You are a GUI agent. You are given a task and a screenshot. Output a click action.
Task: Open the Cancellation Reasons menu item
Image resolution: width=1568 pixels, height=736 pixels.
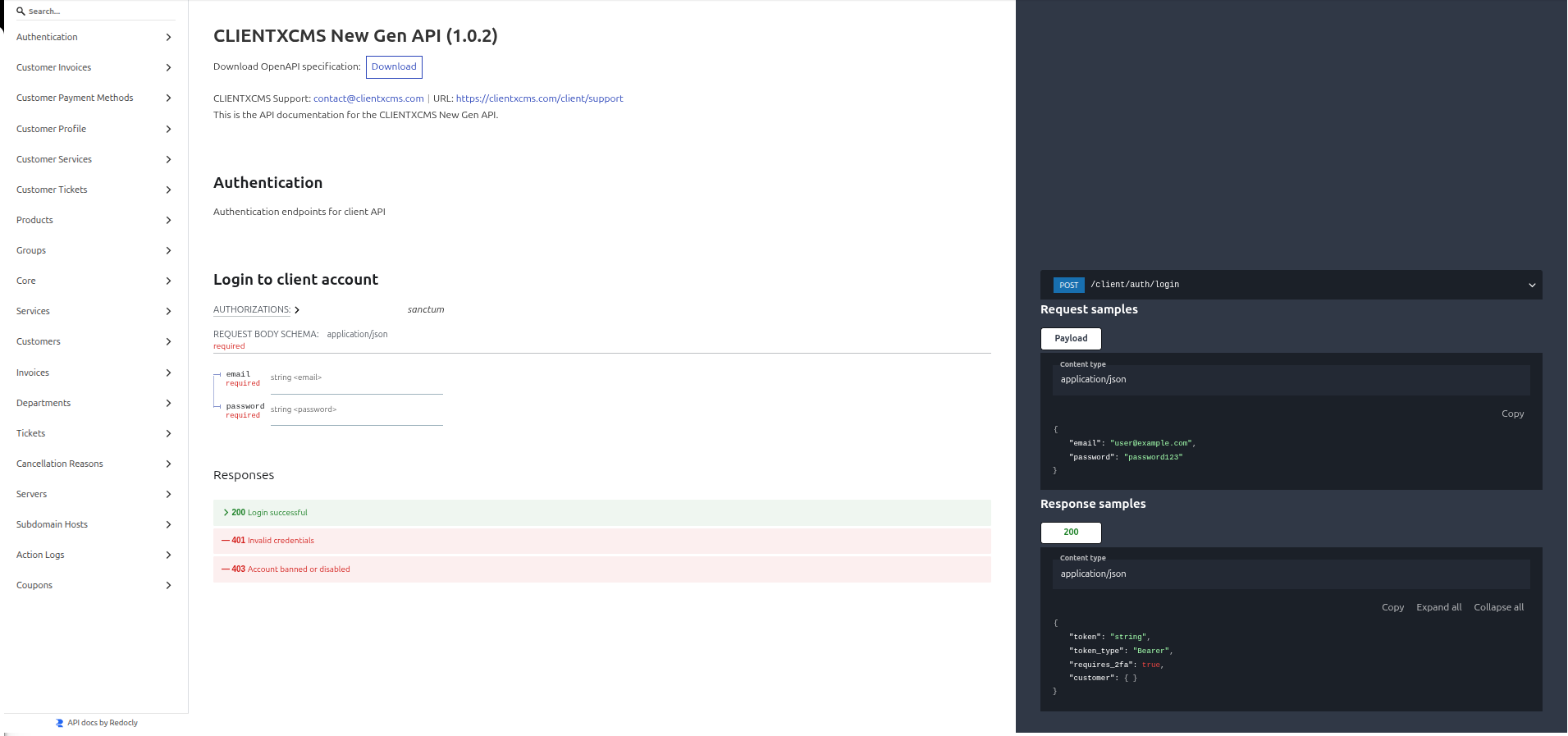[x=94, y=464]
